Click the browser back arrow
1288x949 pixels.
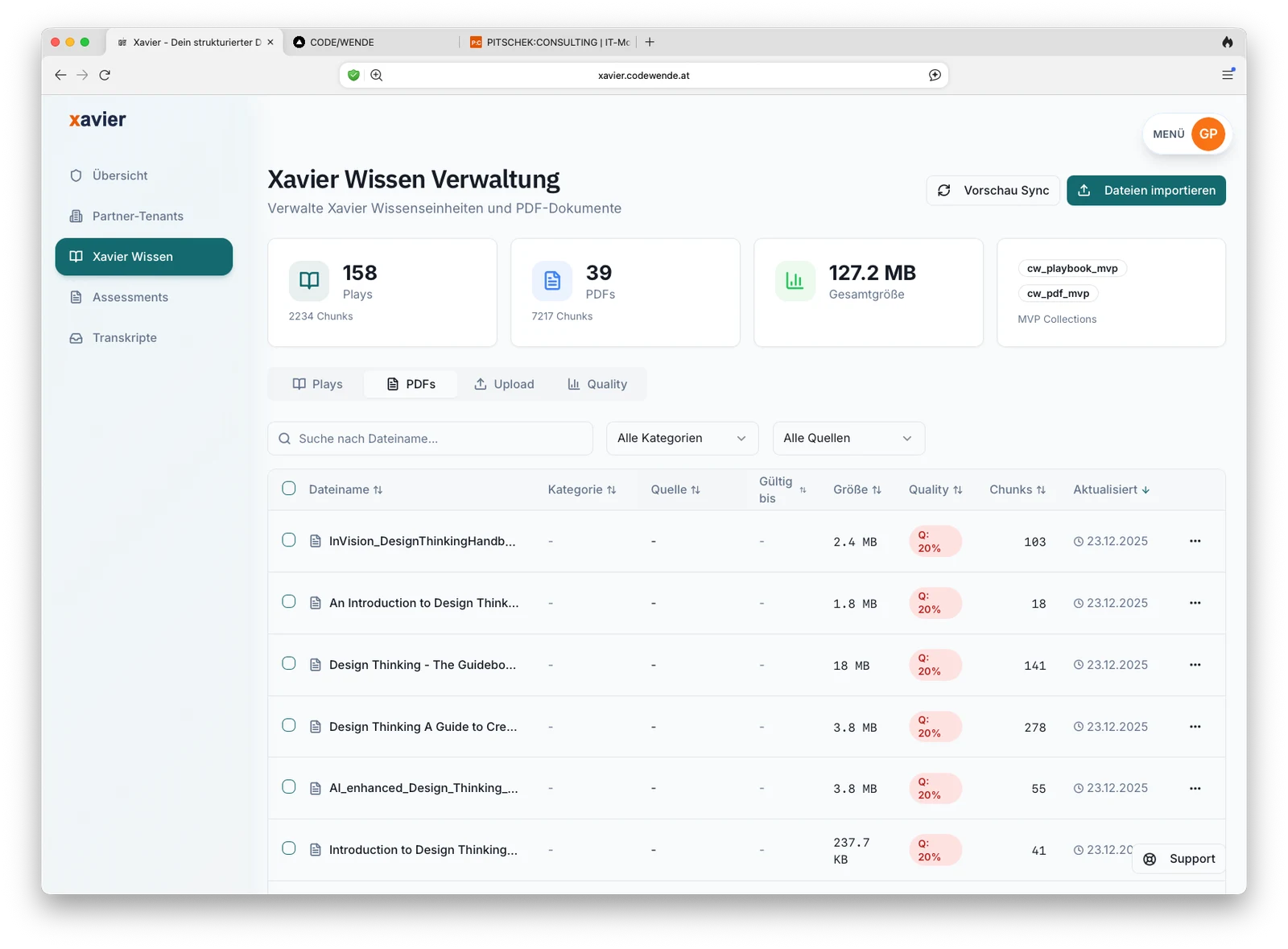(x=60, y=75)
